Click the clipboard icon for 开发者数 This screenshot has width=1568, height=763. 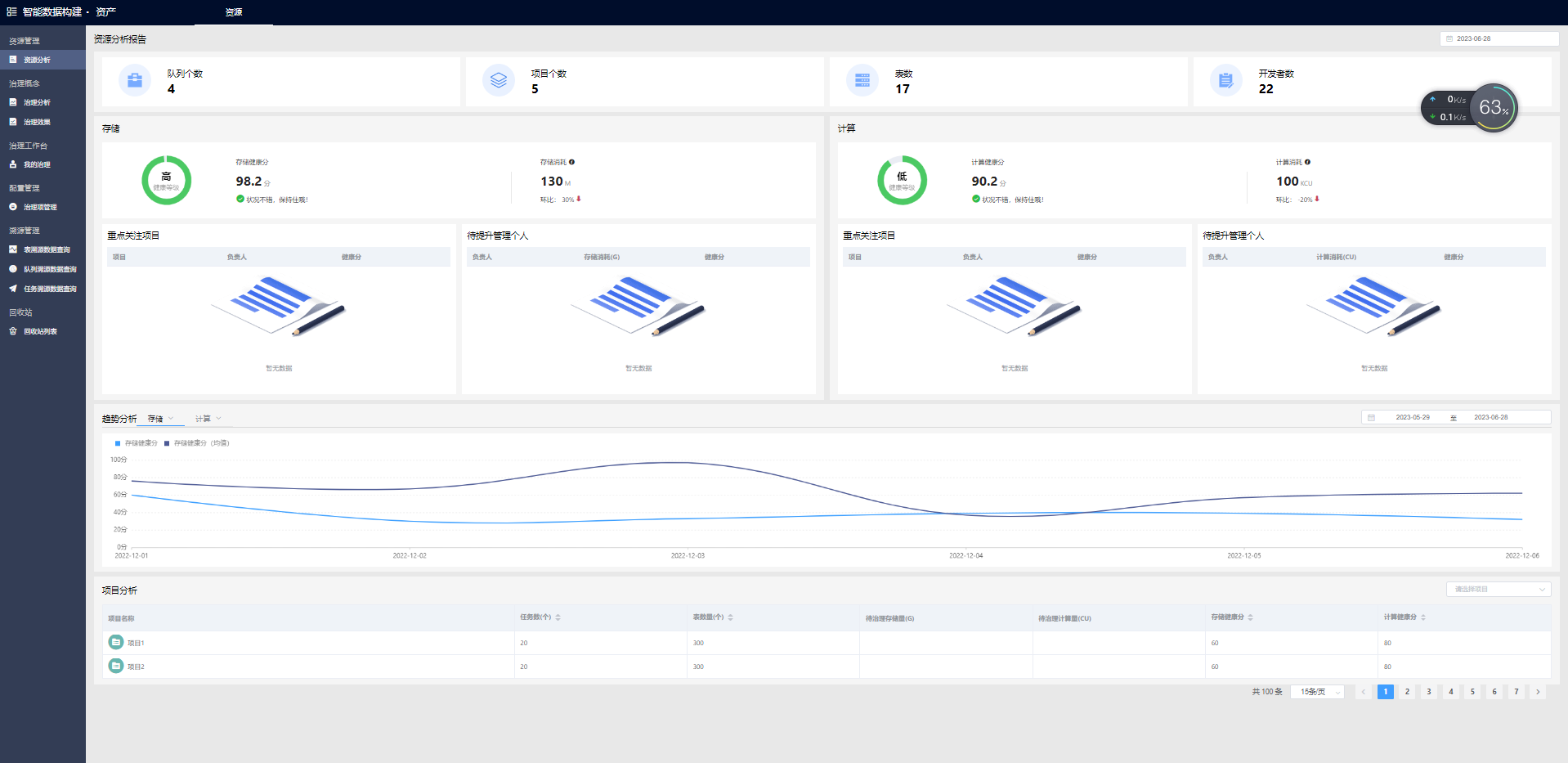[x=1226, y=80]
